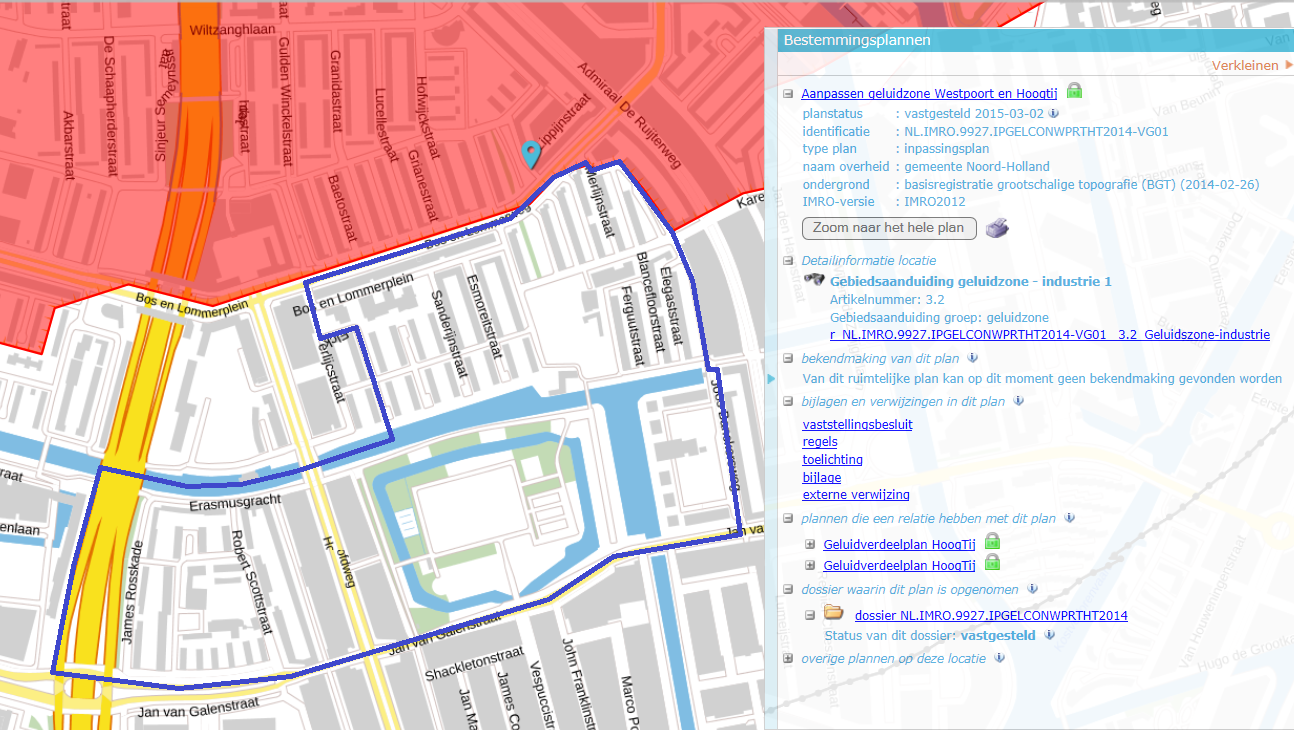Click Gebiedsaanduiding groep: geluidzone text
Viewport: 1294px width, 730px height.
(939, 317)
